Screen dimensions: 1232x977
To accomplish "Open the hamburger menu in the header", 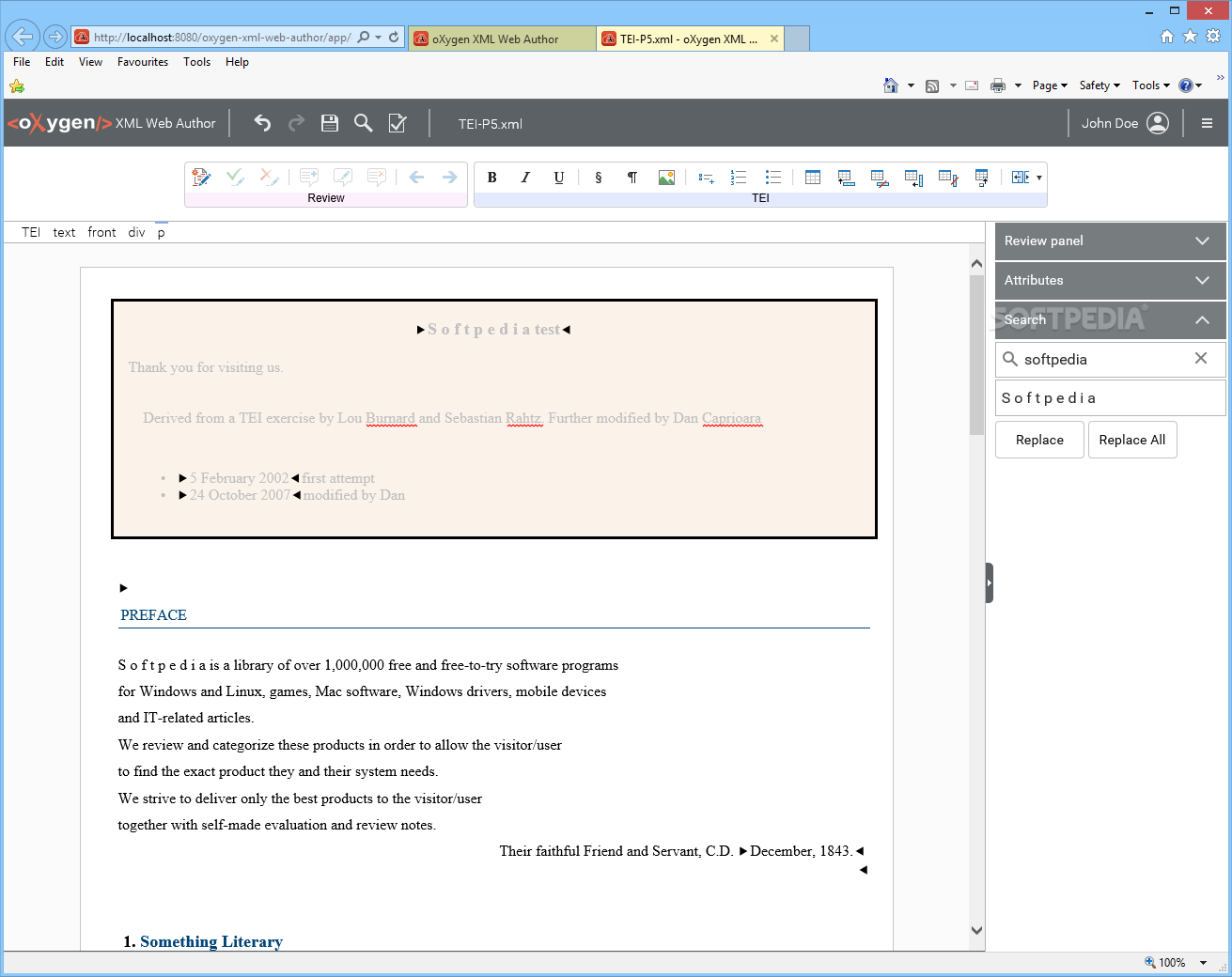I will [1208, 123].
